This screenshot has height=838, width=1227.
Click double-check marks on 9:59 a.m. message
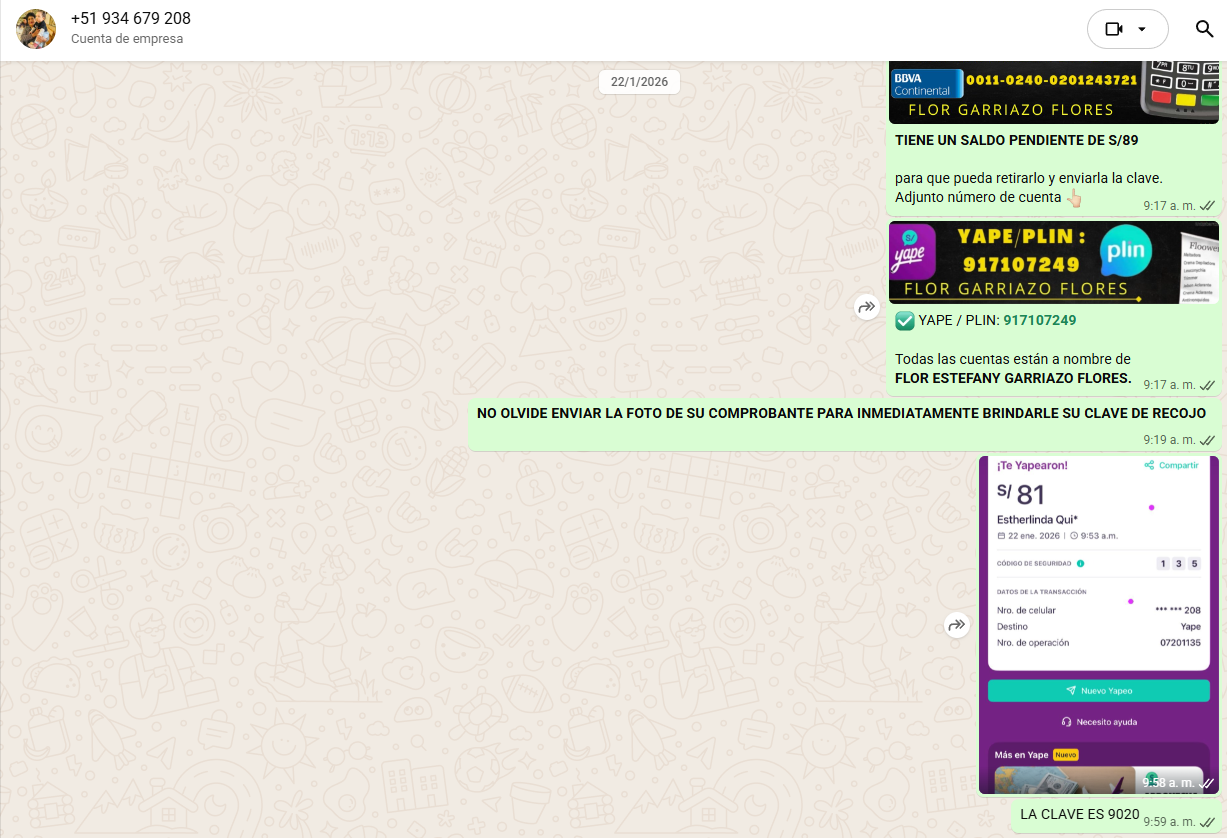(x=1207, y=822)
